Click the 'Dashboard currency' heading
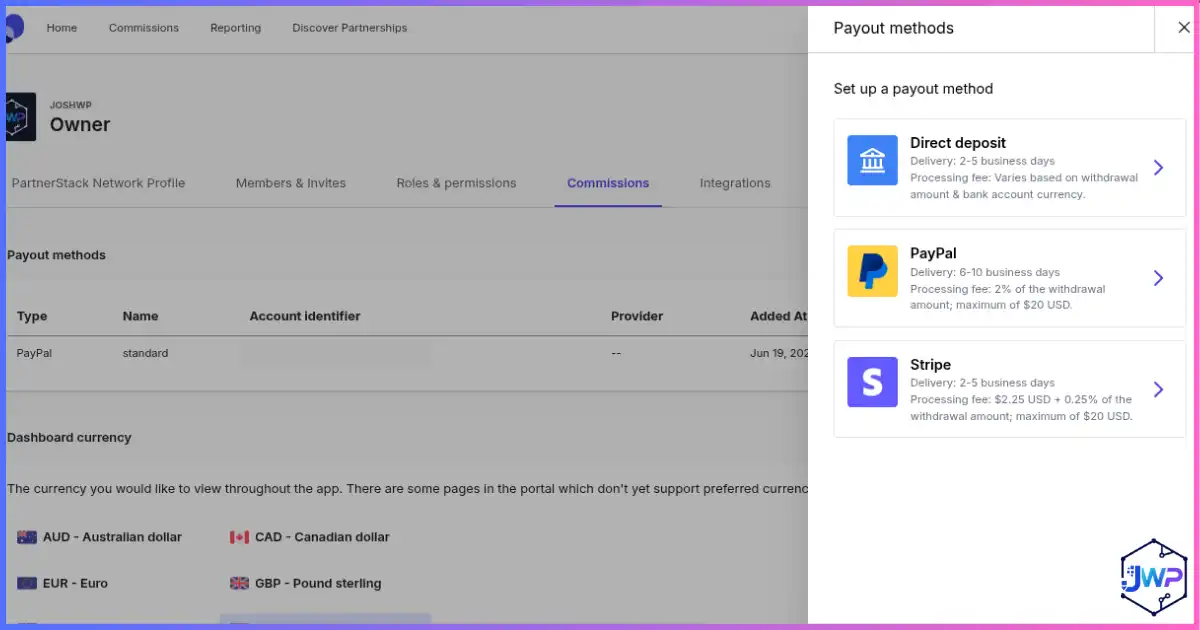Image resolution: width=1200 pixels, height=630 pixels. click(69, 437)
